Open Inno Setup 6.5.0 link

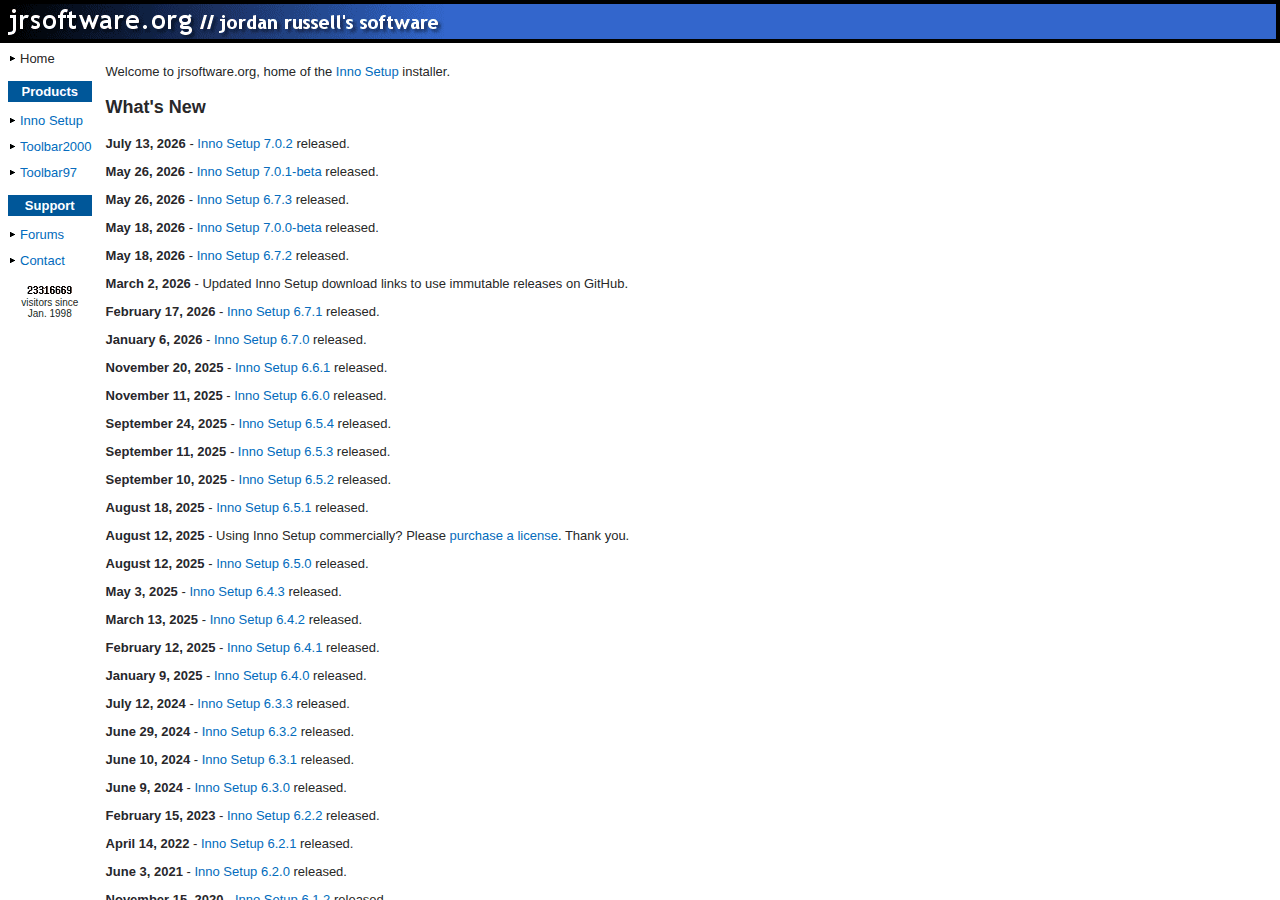[264, 564]
